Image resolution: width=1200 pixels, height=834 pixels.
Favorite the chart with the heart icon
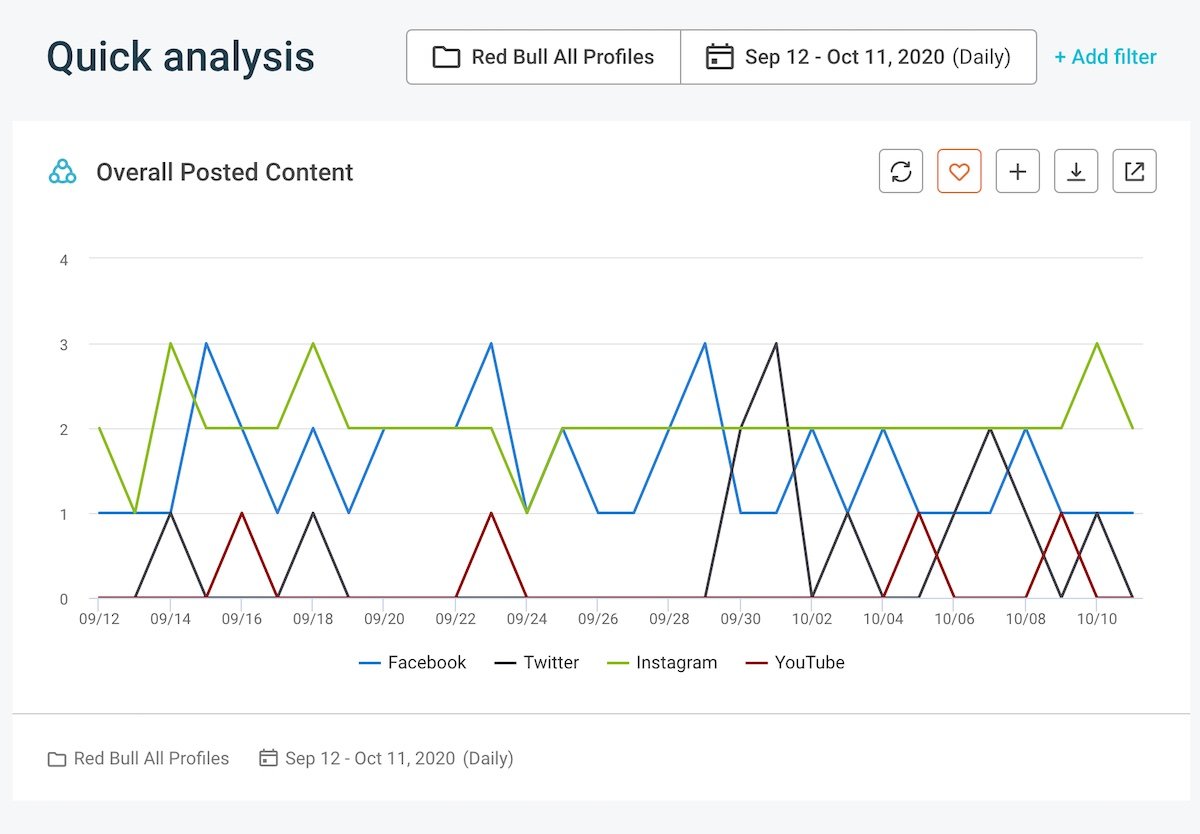coord(959,171)
